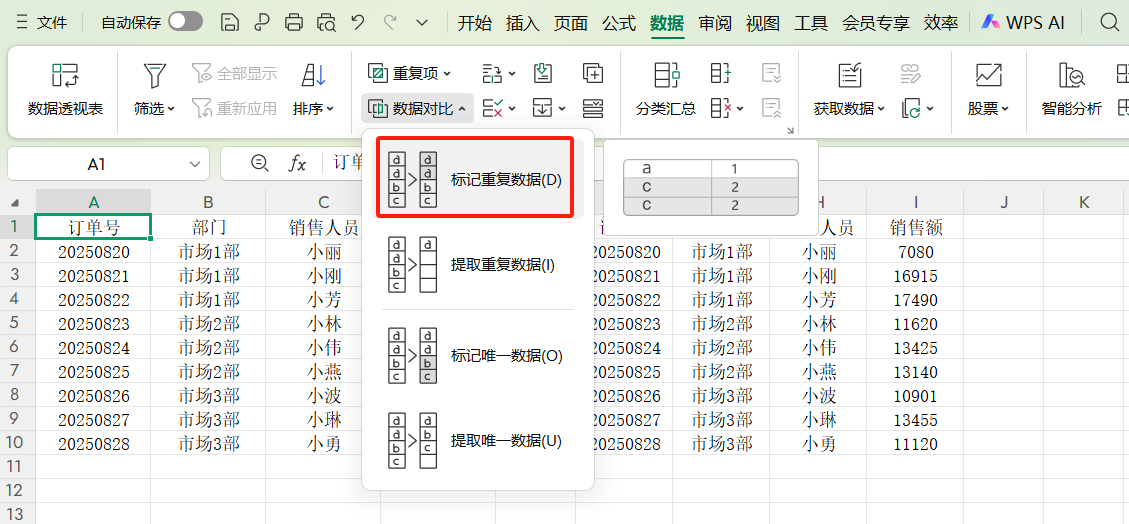
Task: Click the Redo arrow icon
Action: (390, 22)
